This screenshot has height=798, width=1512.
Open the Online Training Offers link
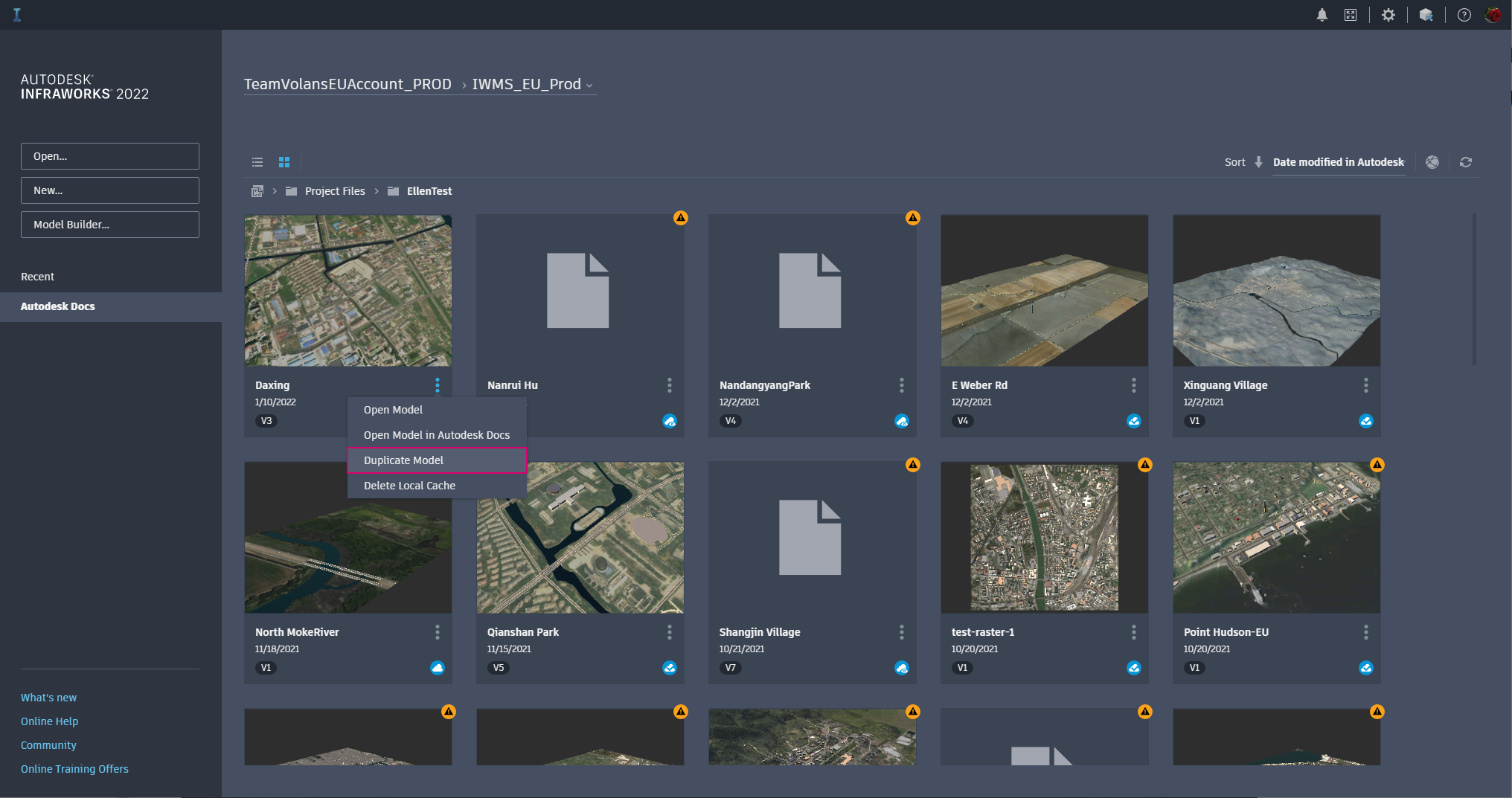[74, 769]
